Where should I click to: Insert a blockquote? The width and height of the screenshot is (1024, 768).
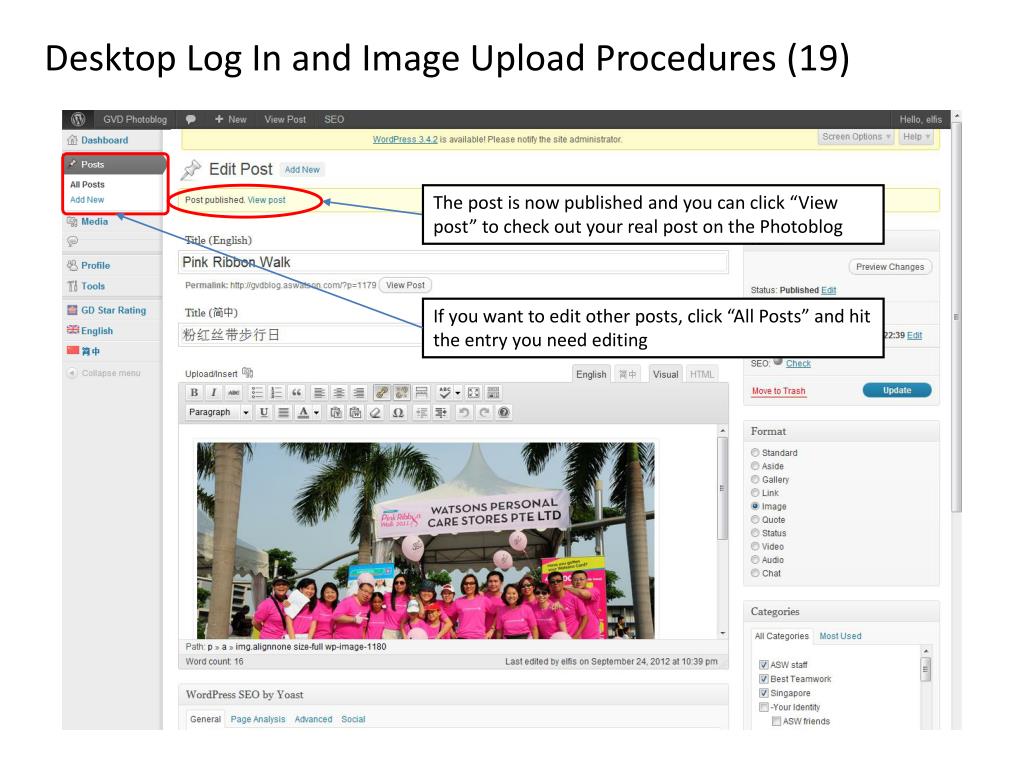click(296, 392)
